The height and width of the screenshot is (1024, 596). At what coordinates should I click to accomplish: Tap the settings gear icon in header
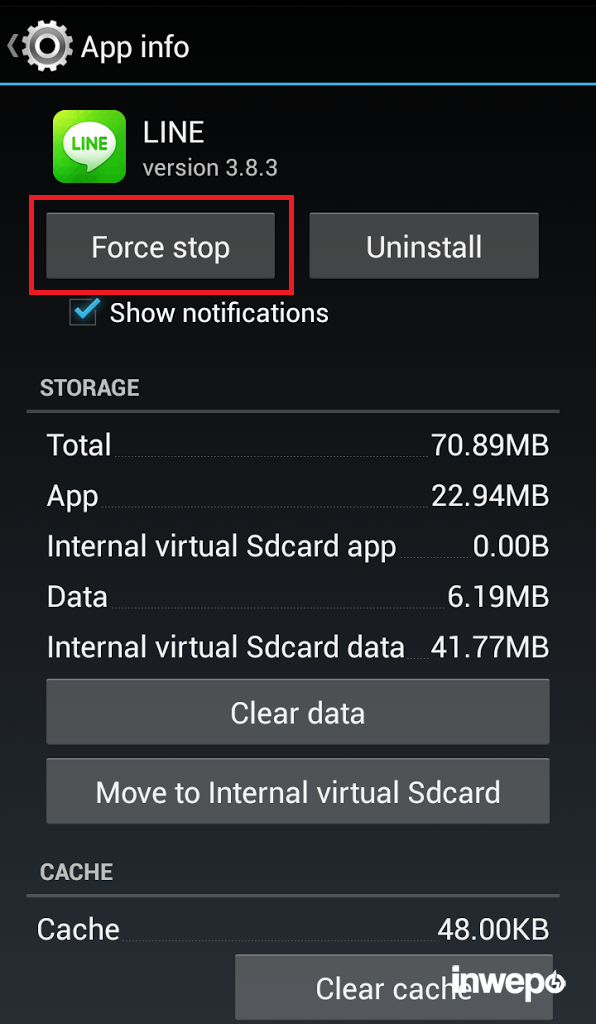[x=47, y=47]
